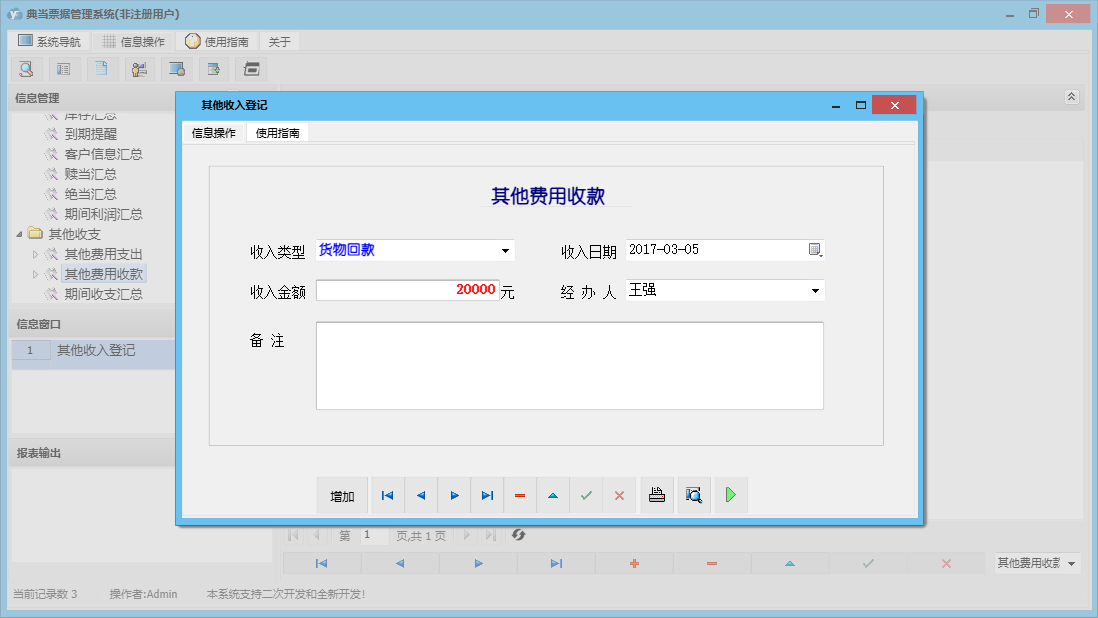Click the report list icon on the toolbar
The image size is (1098, 618).
[63, 68]
